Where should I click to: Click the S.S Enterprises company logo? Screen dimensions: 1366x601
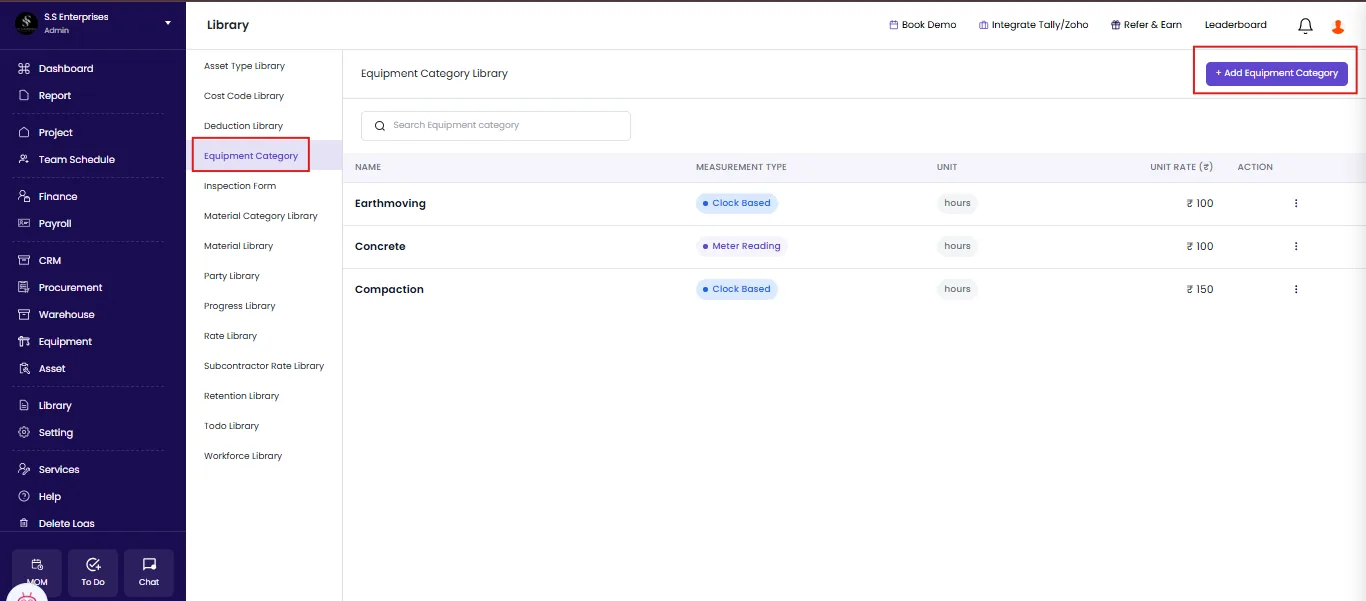[x=26, y=23]
